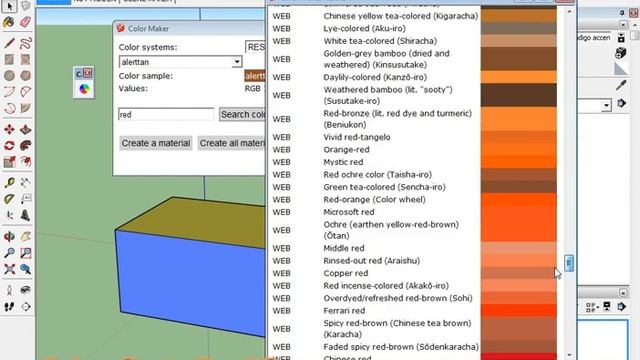Select the pencil Line tool

tap(9, 43)
